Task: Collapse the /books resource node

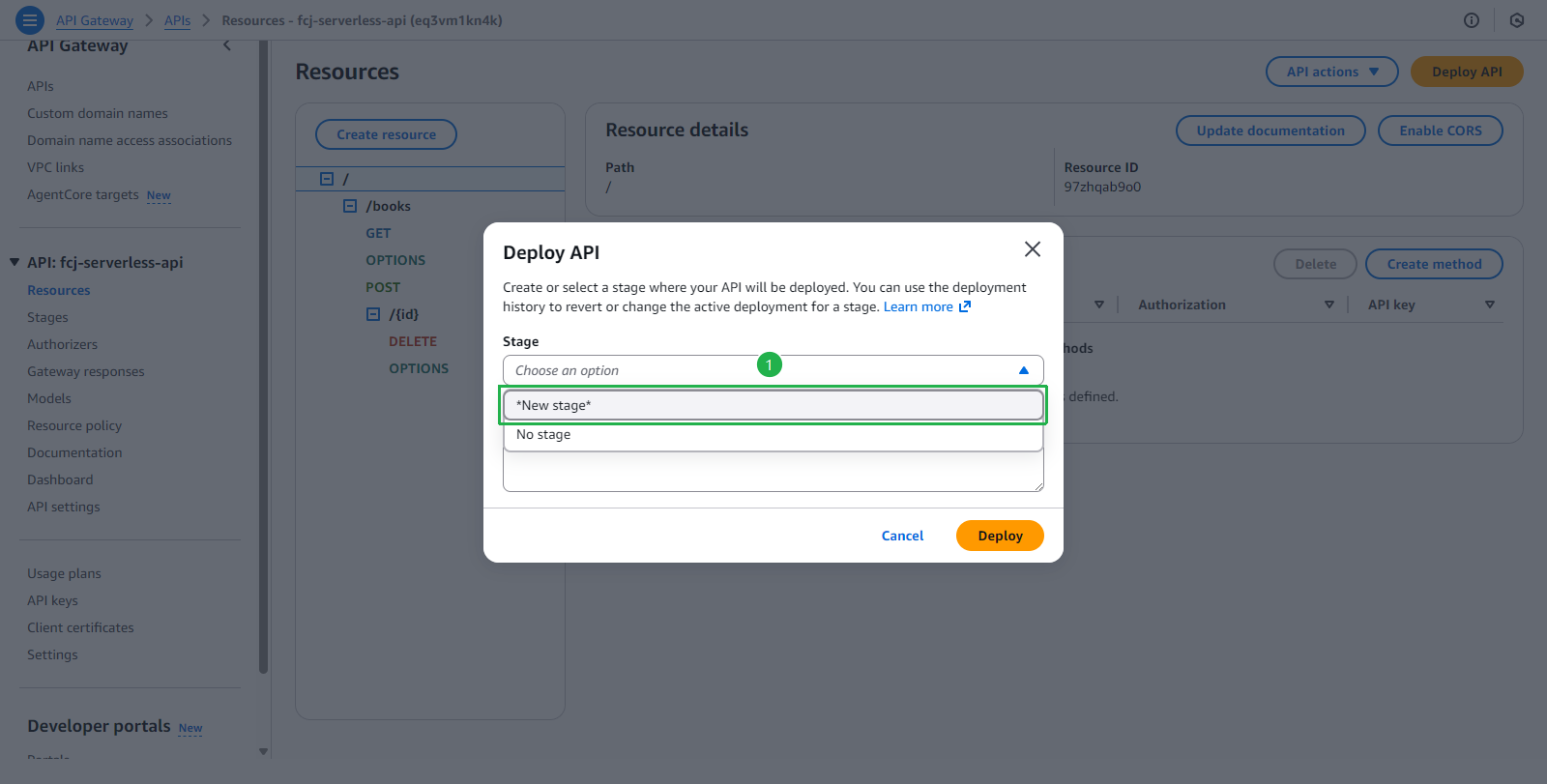Action: [x=350, y=206]
